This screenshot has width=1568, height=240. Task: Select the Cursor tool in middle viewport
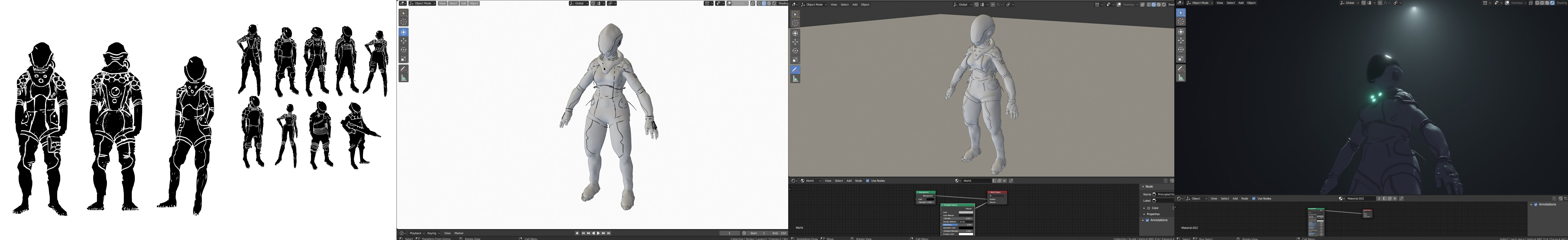point(795,23)
